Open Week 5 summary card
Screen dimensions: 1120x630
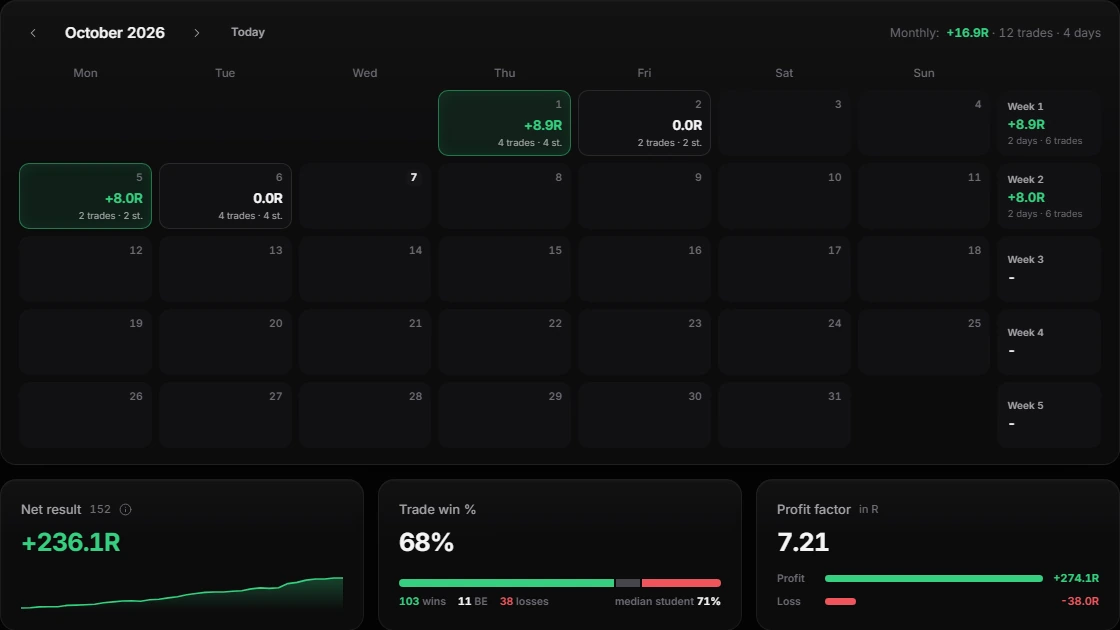coord(1049,414)
